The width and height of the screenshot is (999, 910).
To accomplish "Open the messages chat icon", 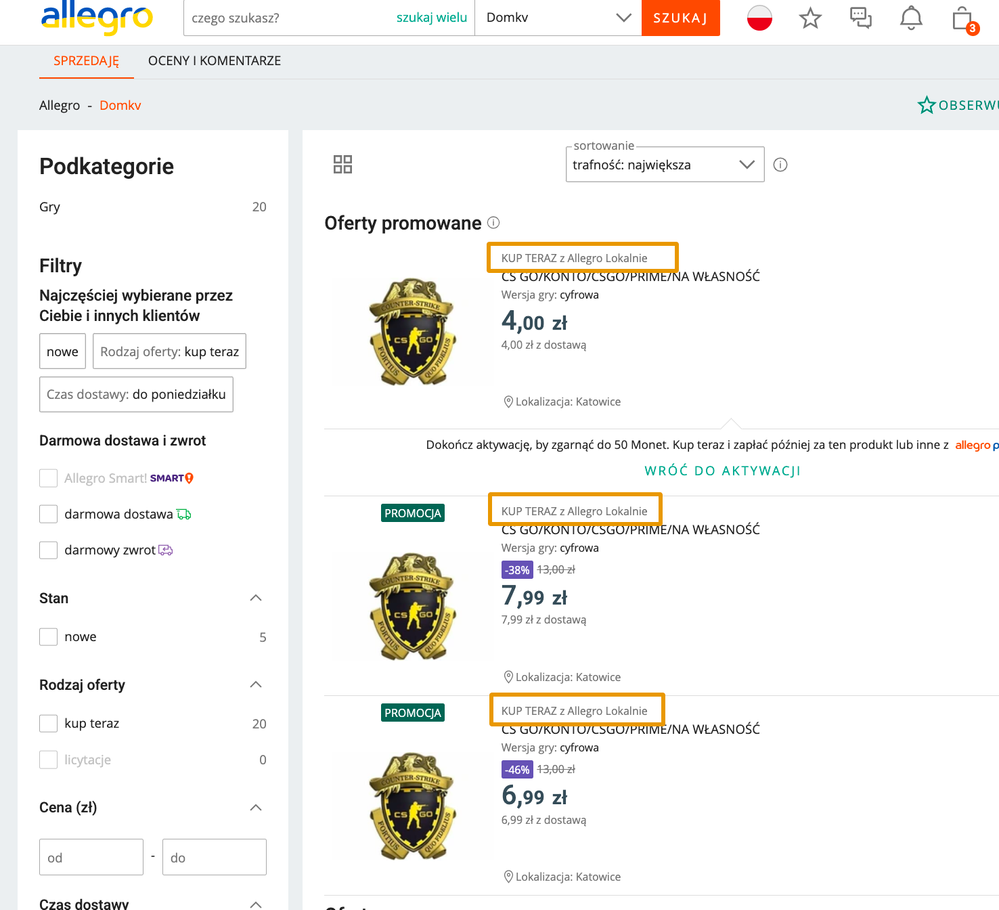I will [x=861, y=18].
